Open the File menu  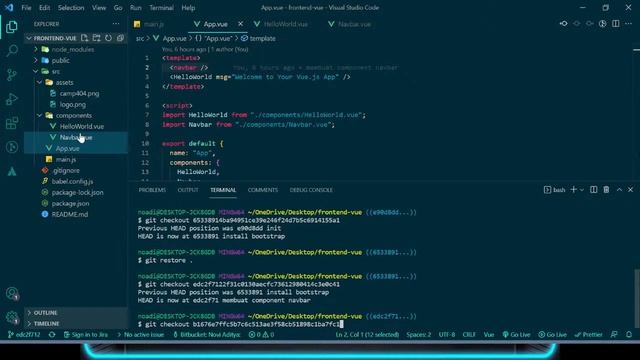point(27,8)
